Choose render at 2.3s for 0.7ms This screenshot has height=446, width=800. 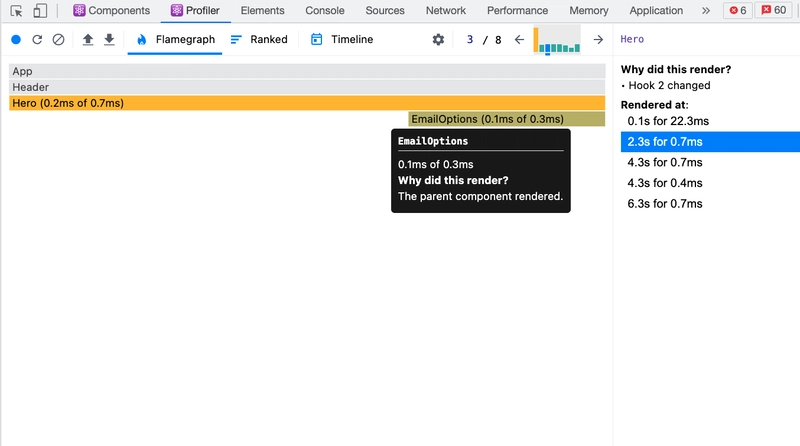[x=710, y=141]
